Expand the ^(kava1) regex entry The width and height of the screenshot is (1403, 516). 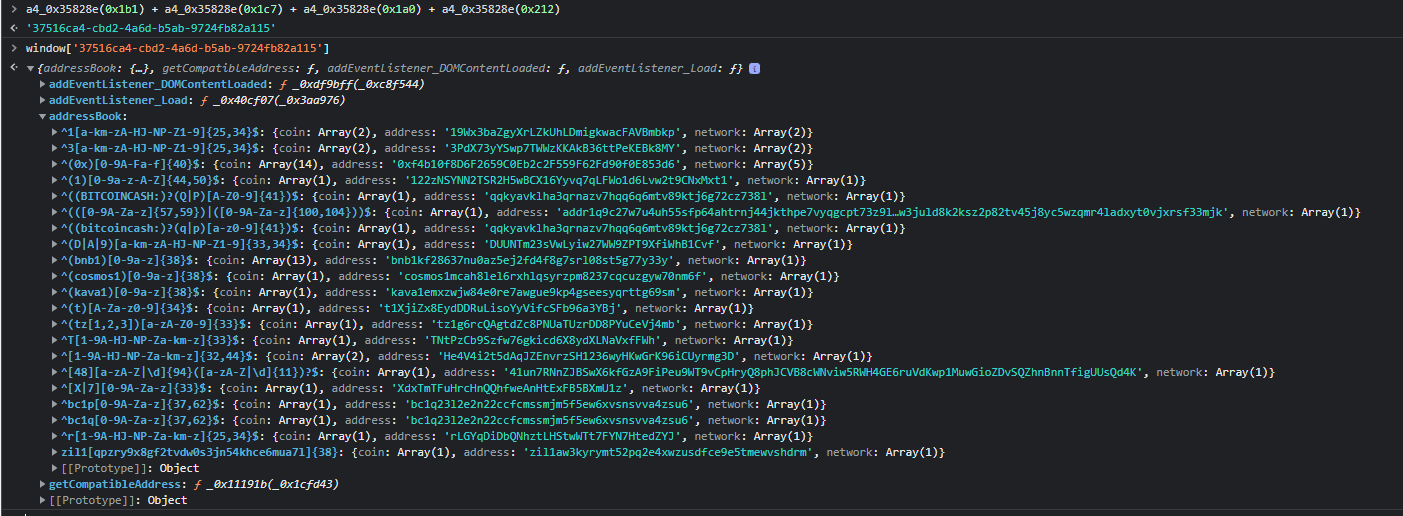55,292
